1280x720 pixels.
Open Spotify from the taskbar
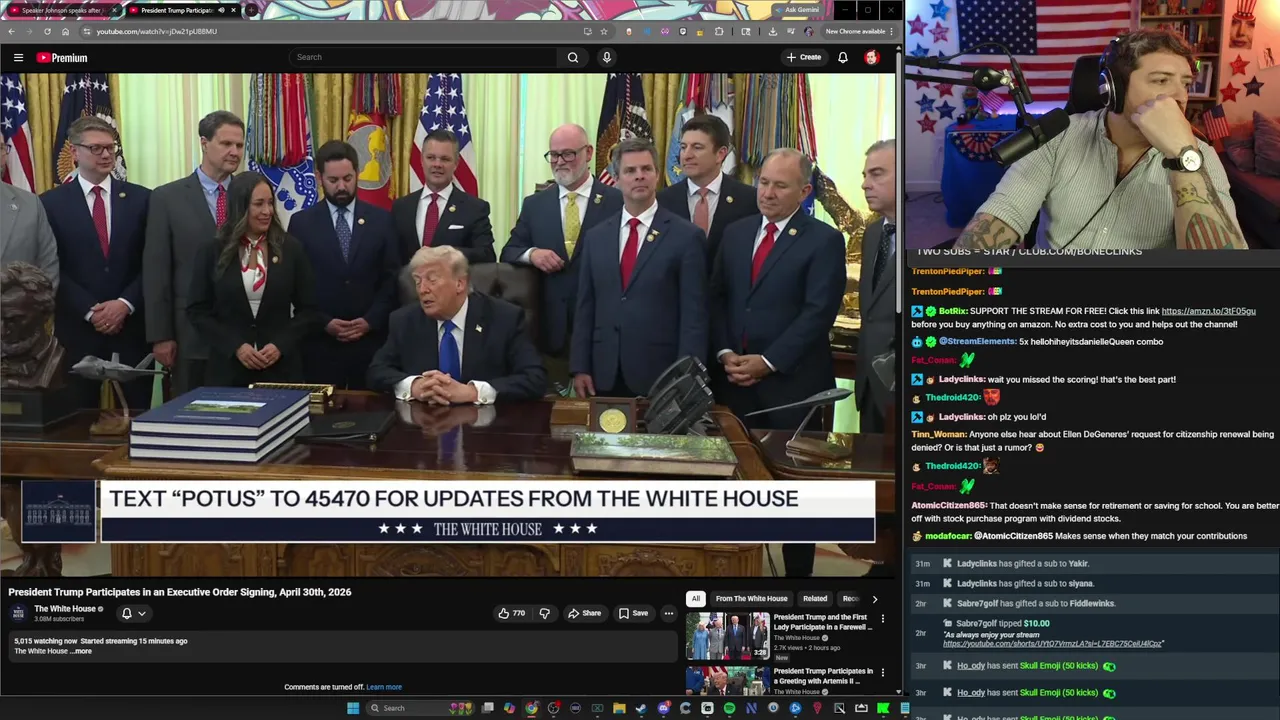coord(729,708)
